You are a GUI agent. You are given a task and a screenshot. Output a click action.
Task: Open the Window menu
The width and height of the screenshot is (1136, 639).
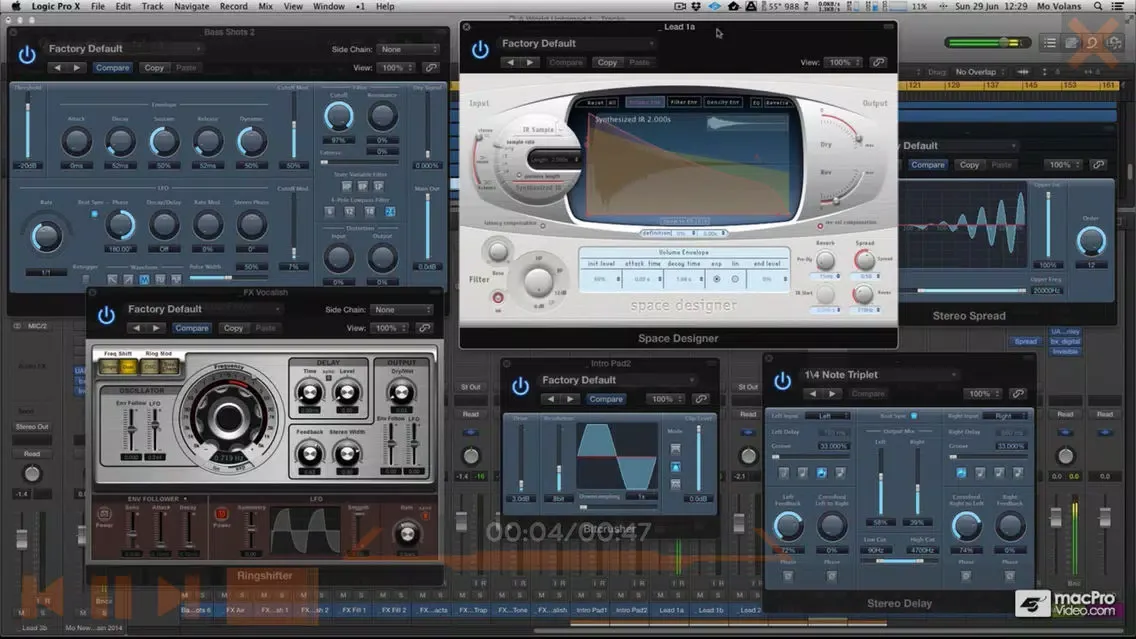point(328,6)
